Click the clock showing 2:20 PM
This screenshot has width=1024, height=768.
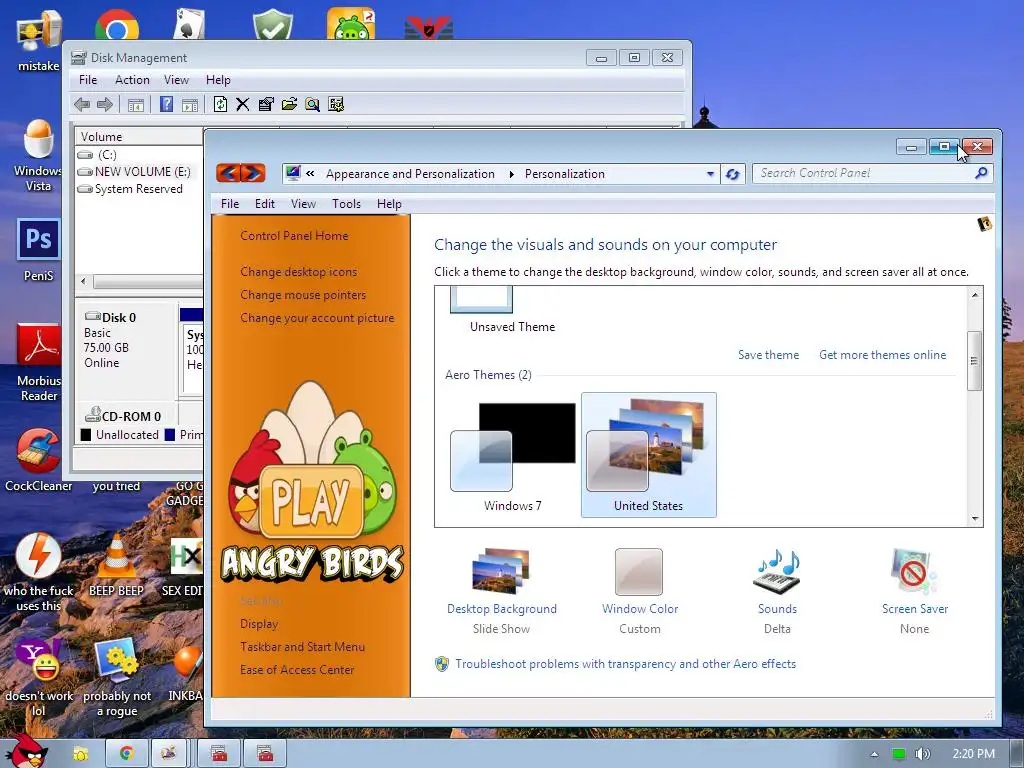tap(974, 754)
